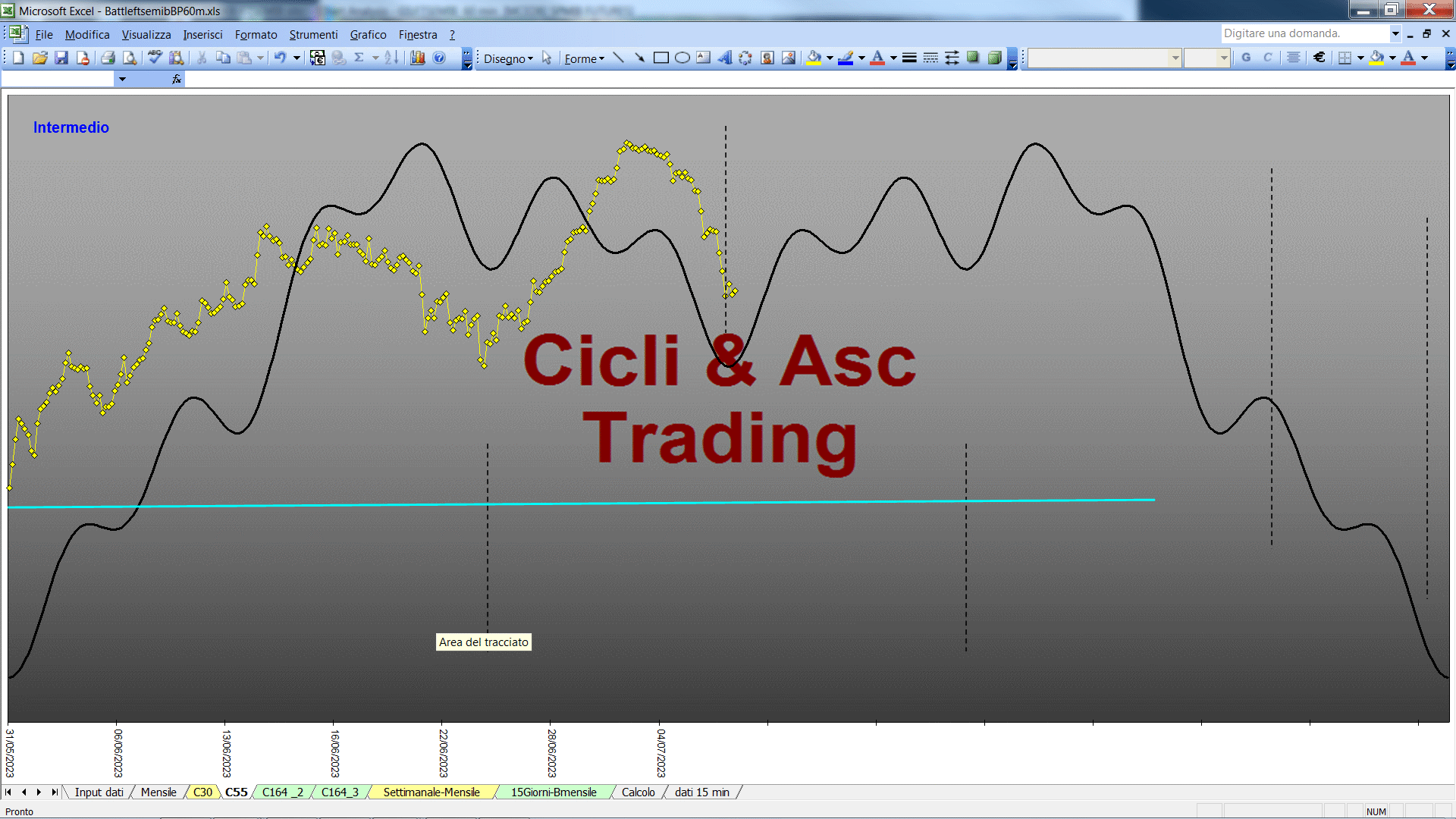
Task: Insert Clip Art icon
Action: click(767, 58)
